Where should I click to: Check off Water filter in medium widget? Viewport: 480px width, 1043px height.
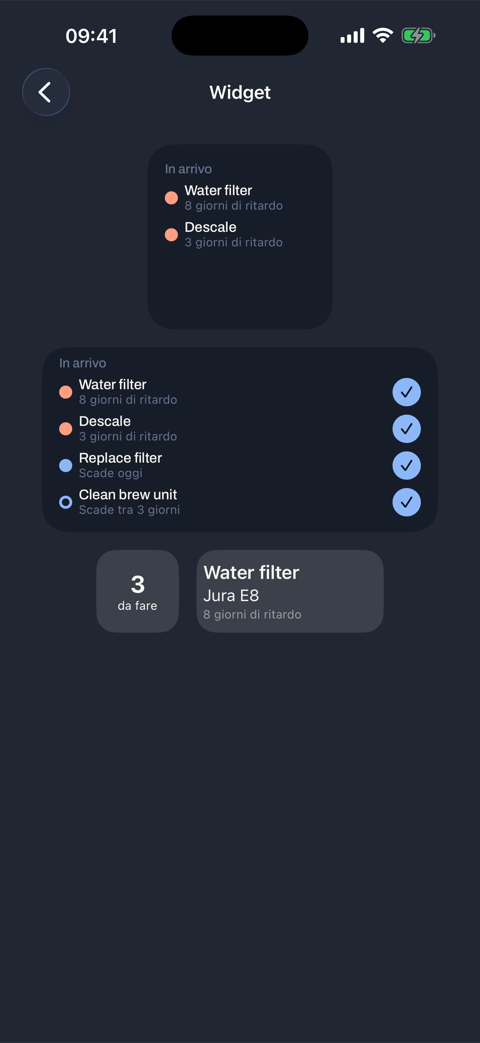point(406,392)
